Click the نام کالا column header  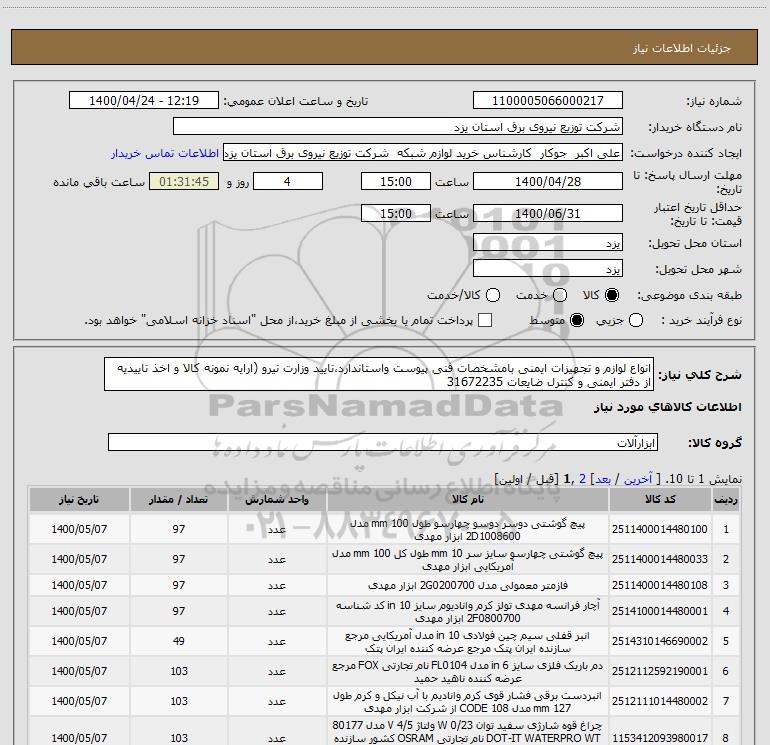click(468, 499)
